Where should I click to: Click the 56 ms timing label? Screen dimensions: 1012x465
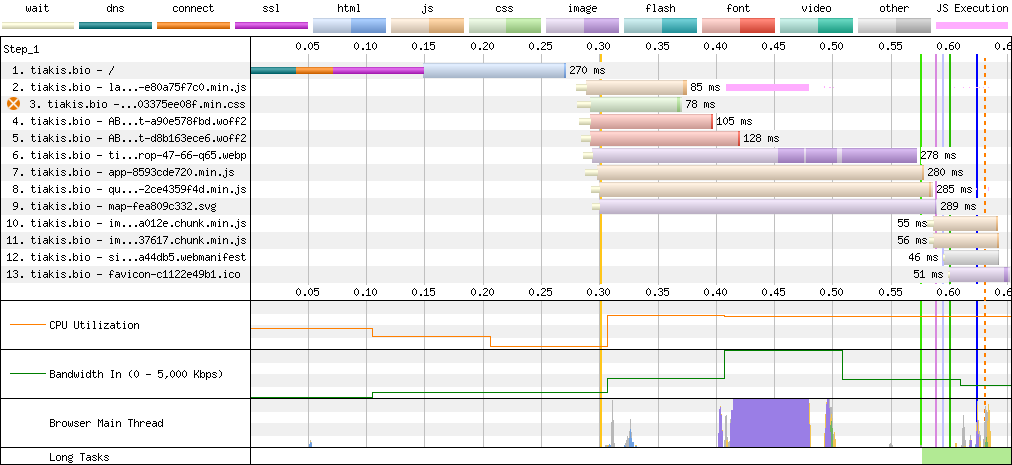tap(912, 240)
